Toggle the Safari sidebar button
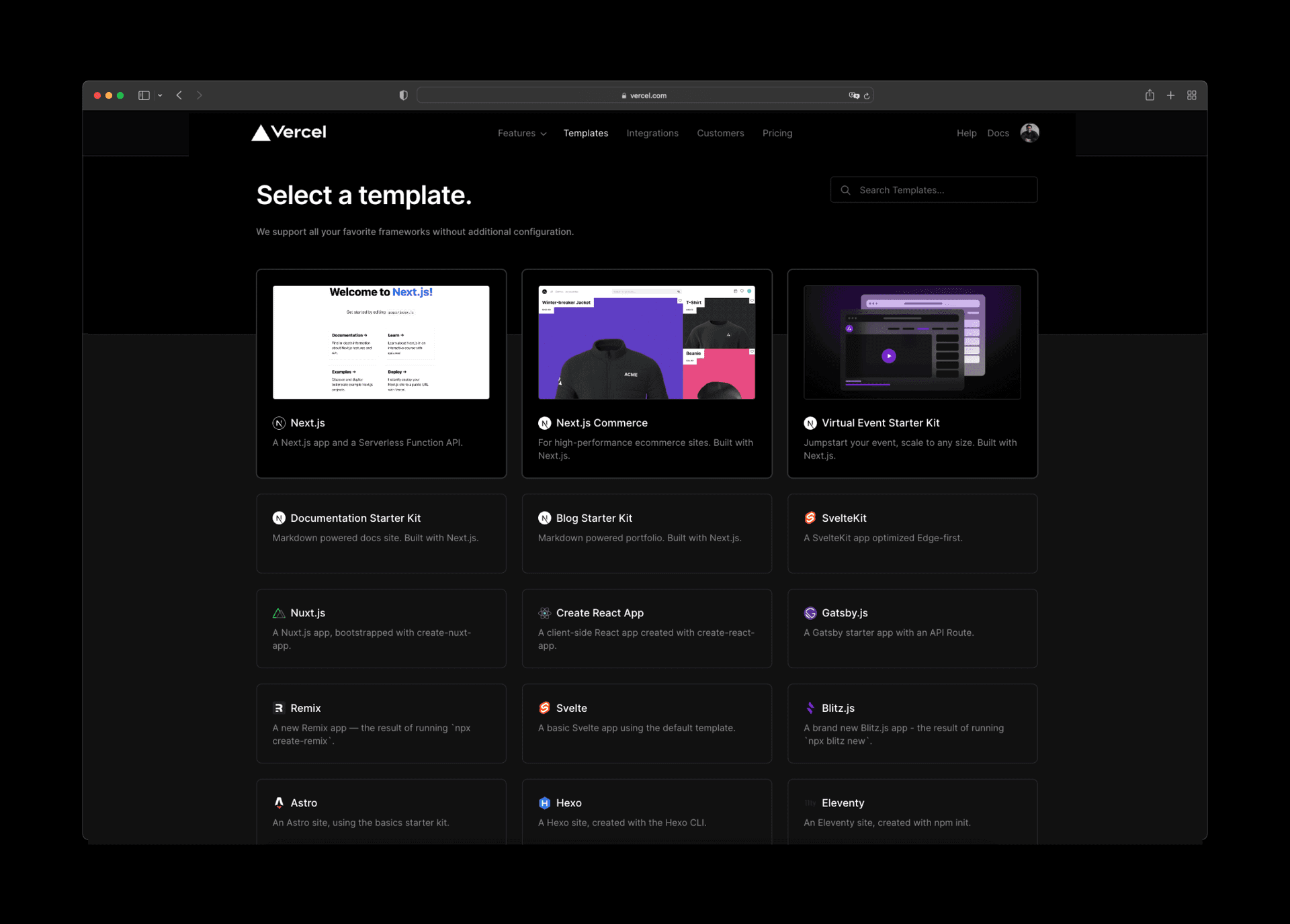Image resolution: width=1290 pixels, height=924 pixels. pyautogui.click(x=144, y=95)
